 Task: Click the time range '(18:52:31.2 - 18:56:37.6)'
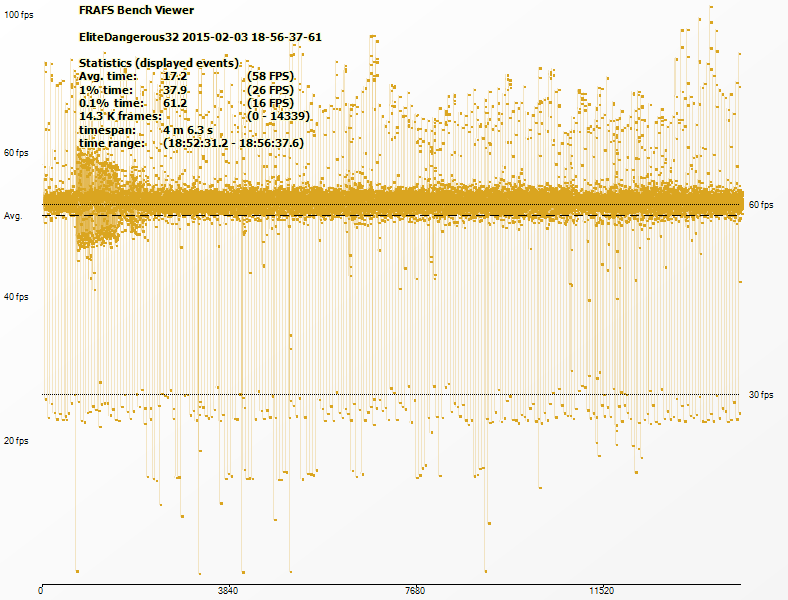[234, 143]
